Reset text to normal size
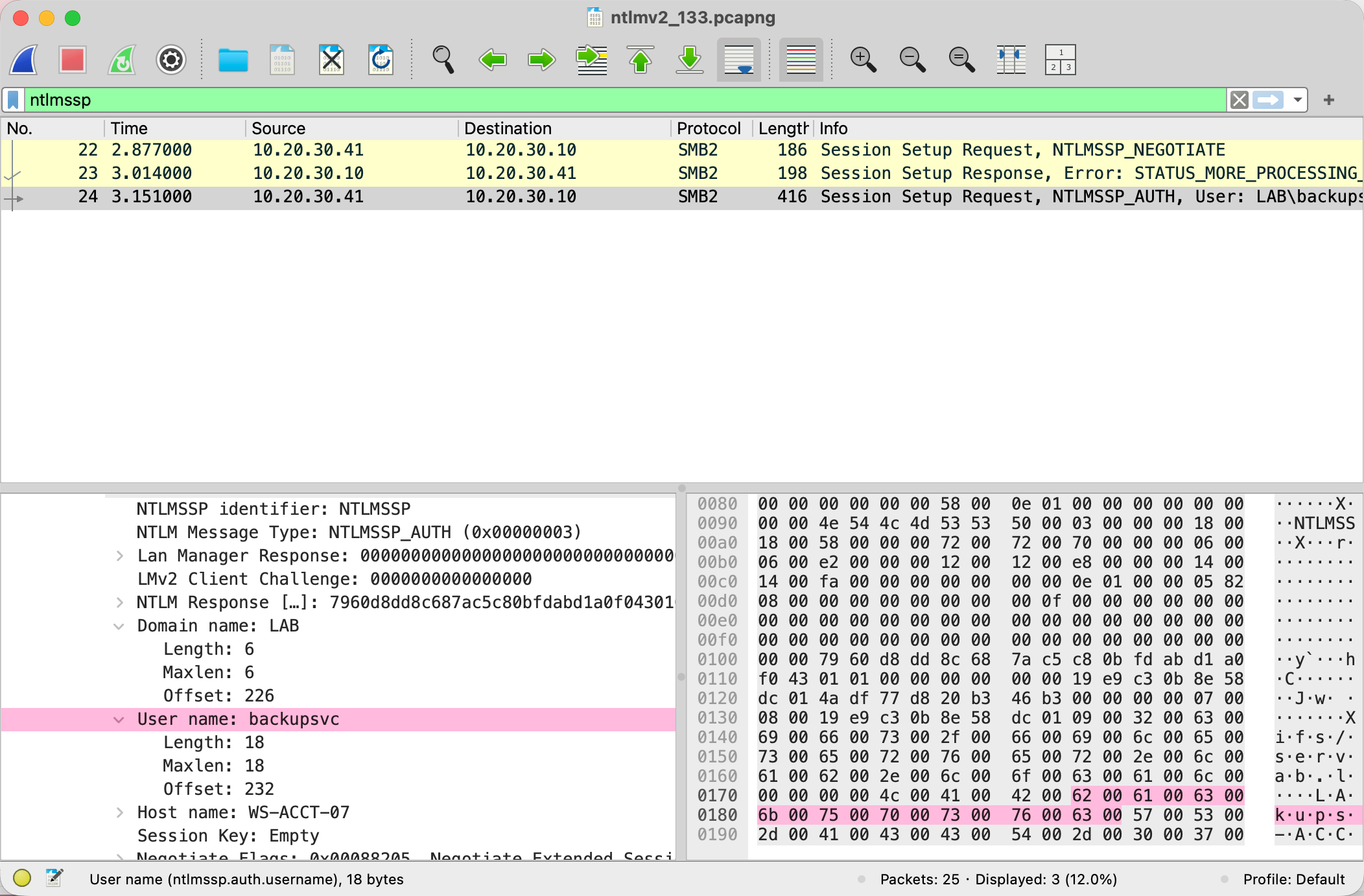Screen dimensions: 1364x896 [x=962, y=60]
